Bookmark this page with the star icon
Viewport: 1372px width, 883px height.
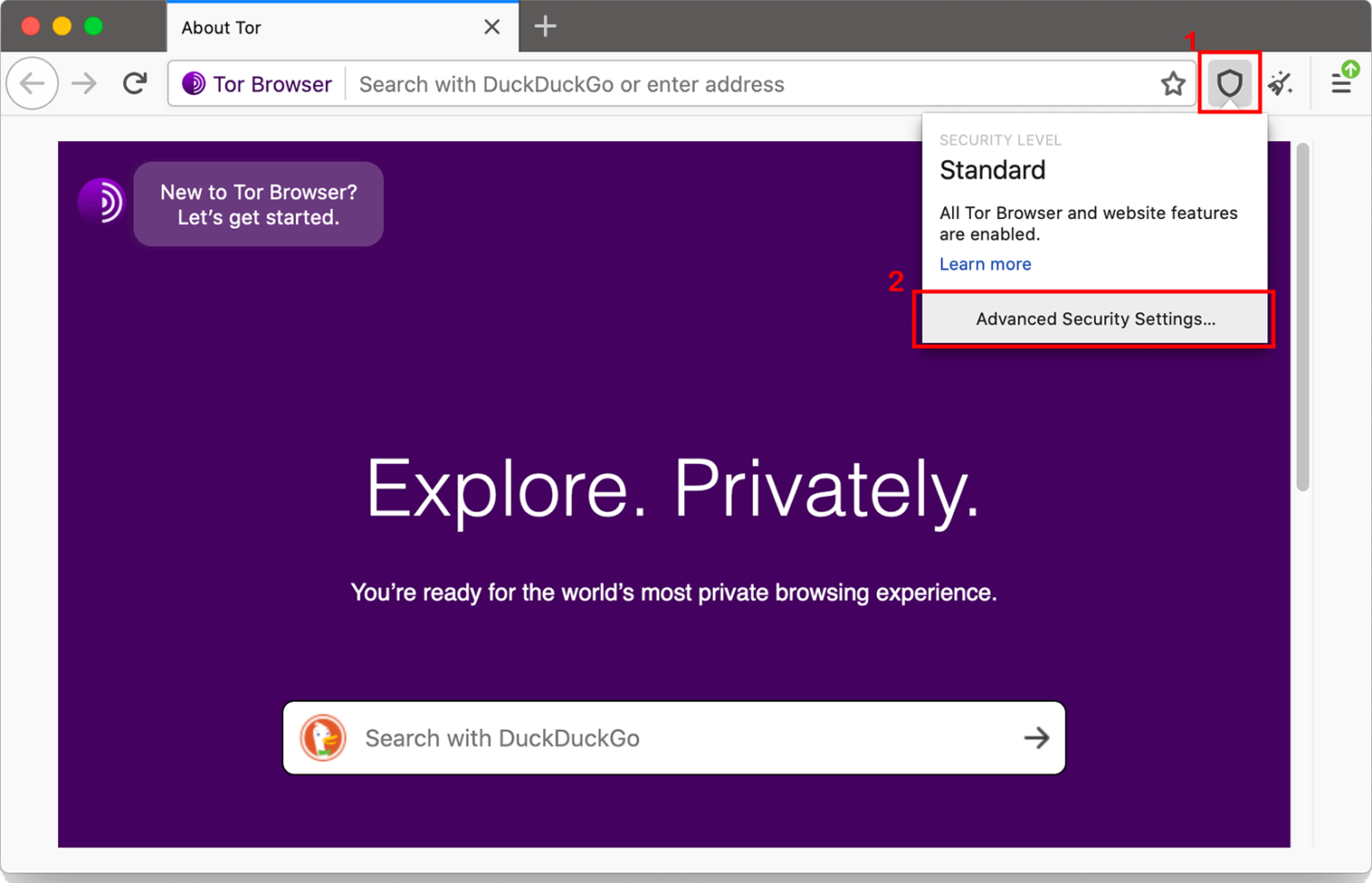(x=1173, y=83)
